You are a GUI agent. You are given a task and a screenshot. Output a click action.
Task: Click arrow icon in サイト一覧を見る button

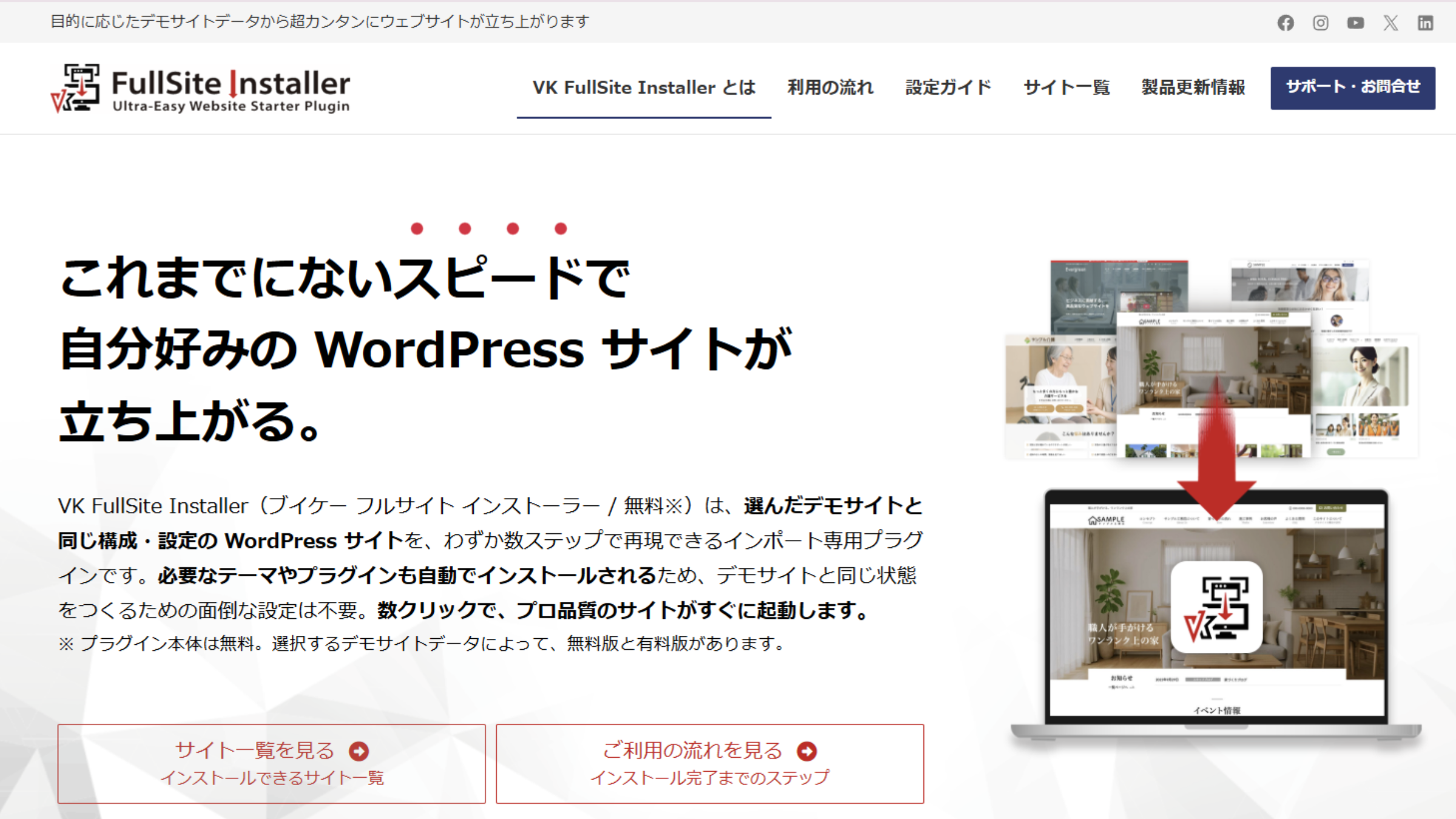pyautogui.click(x=359, y=751)
